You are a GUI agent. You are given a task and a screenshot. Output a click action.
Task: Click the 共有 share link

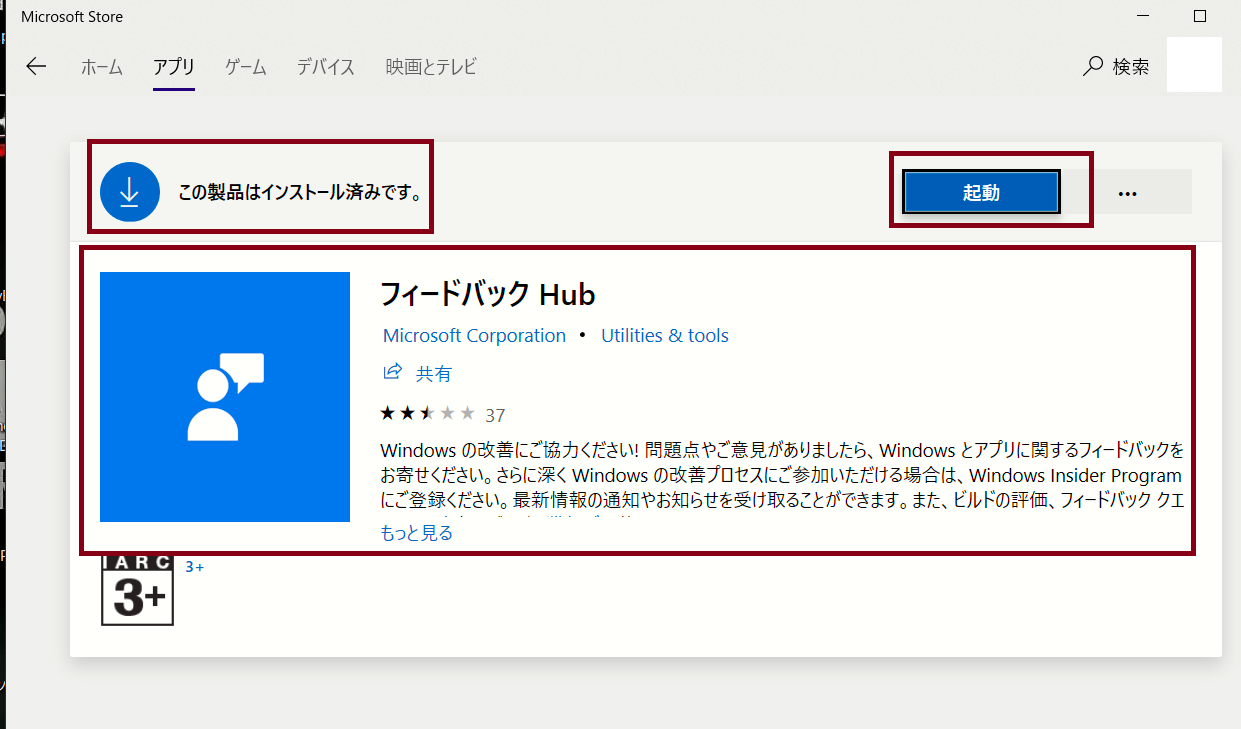point(434,374)
